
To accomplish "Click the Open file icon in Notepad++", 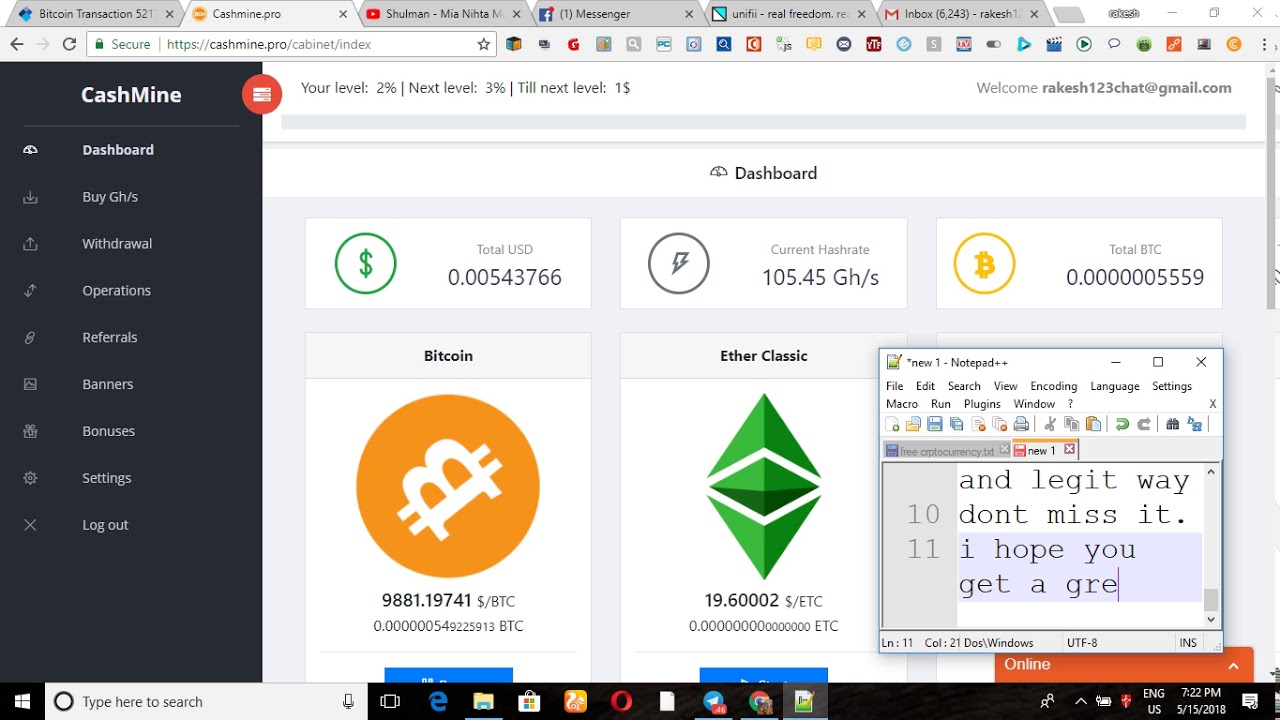I will pos(913,425).
